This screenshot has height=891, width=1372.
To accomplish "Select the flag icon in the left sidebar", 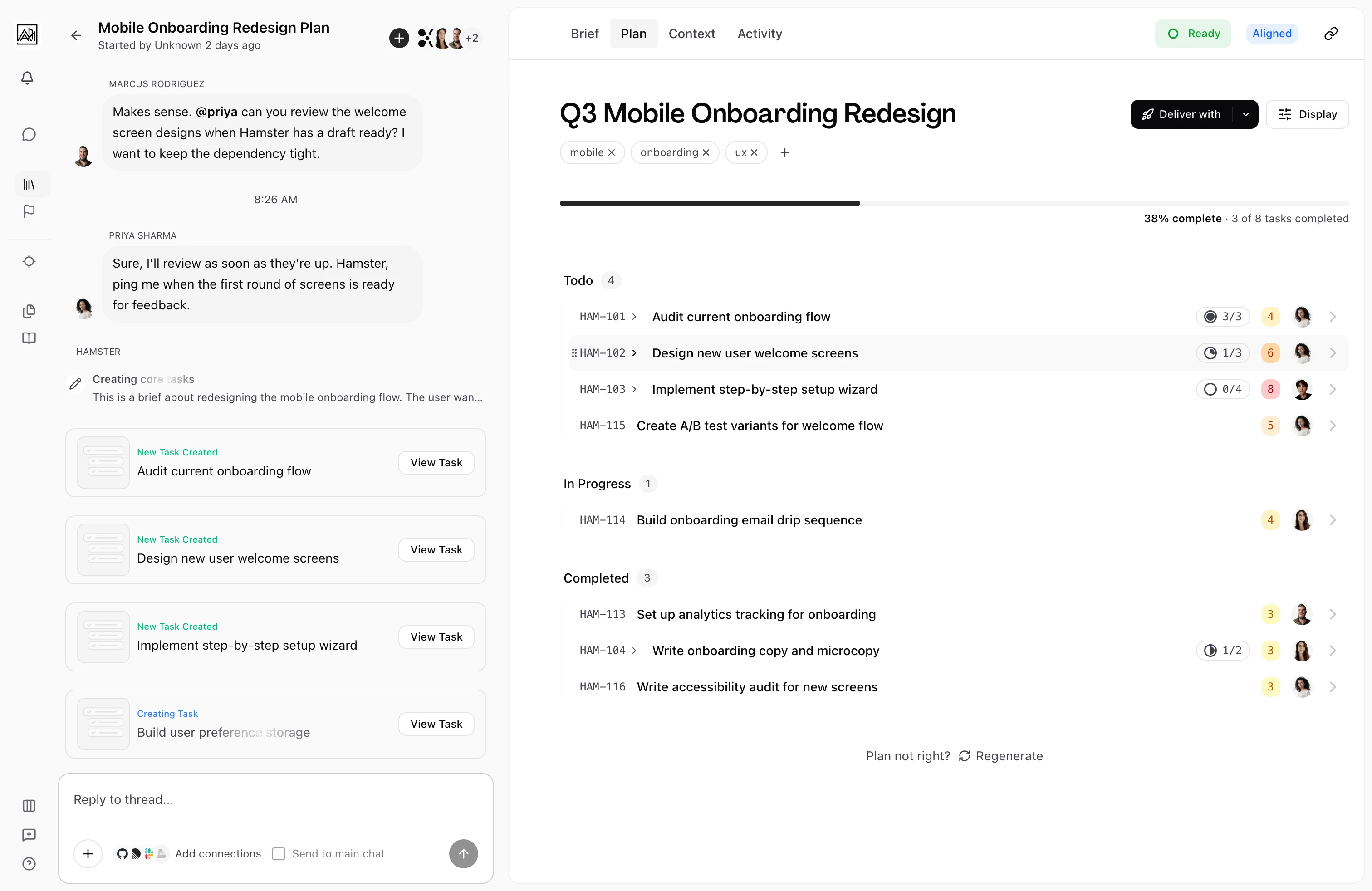I will click(29, 211).
